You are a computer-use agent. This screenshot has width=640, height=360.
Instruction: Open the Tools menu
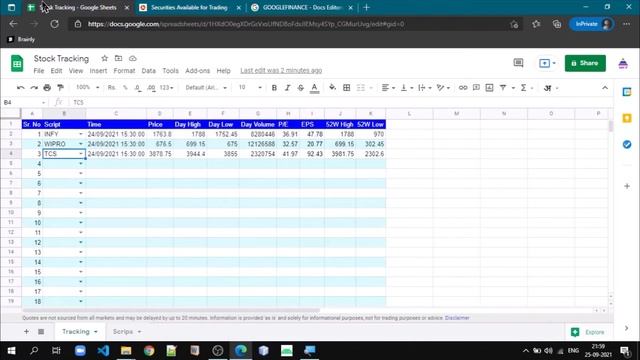pyautogui.click(x=170, y=71)
